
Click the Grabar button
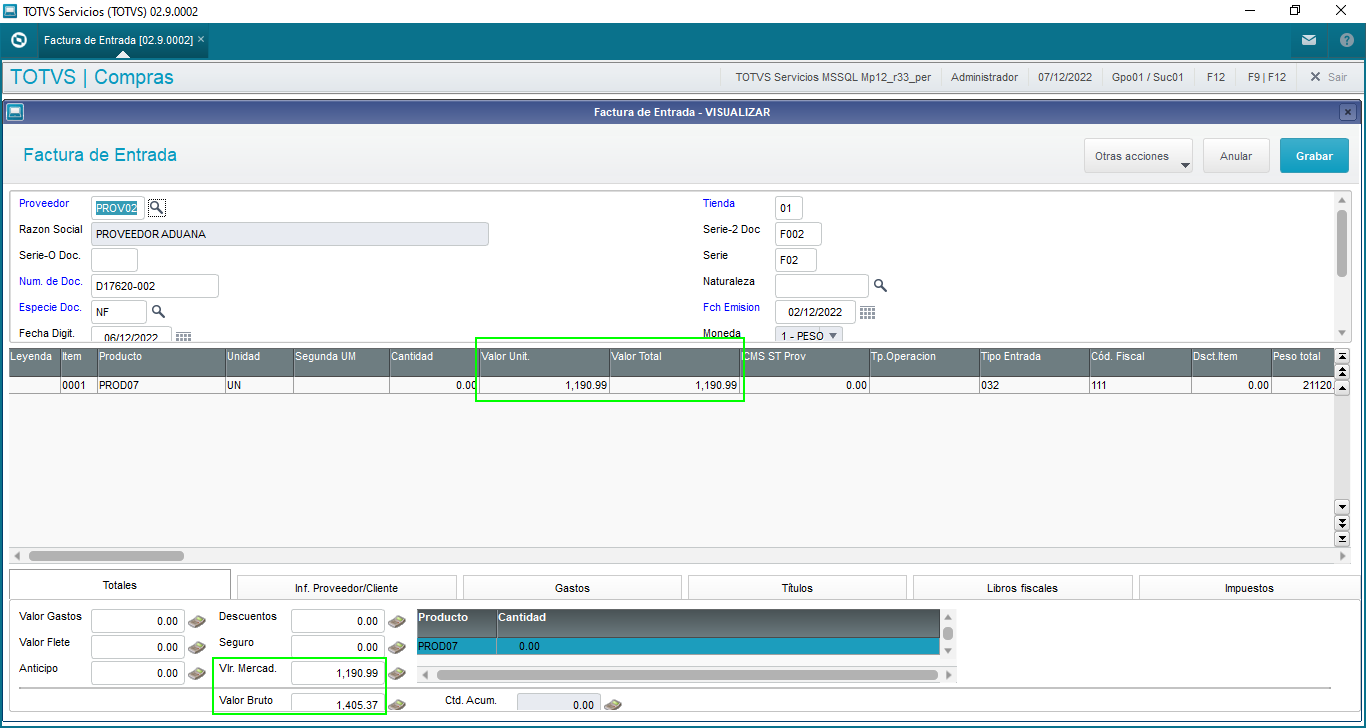pos(1314,156)
